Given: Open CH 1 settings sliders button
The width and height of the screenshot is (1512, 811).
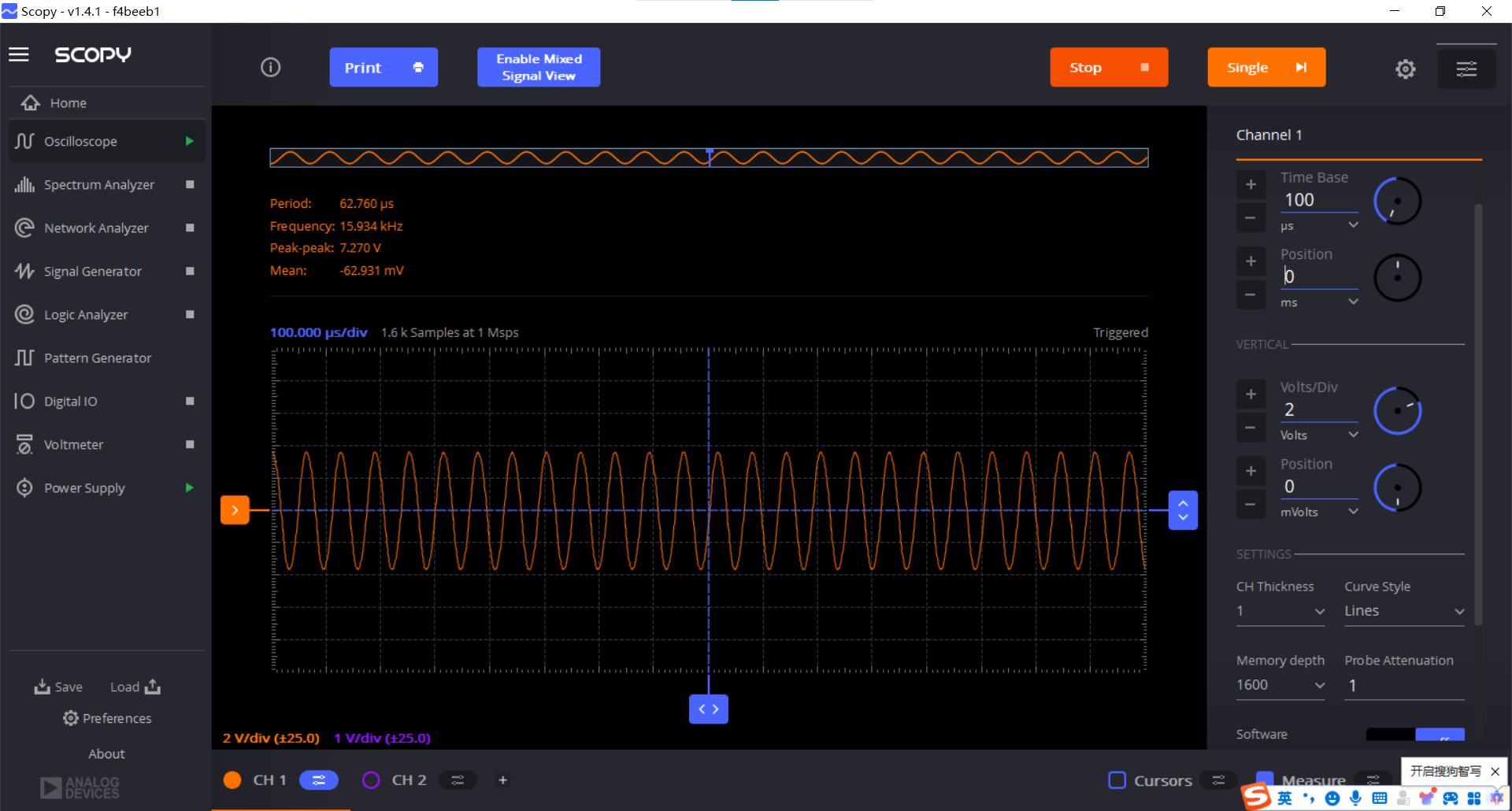Looking at the screenshot, I should 319,780.
